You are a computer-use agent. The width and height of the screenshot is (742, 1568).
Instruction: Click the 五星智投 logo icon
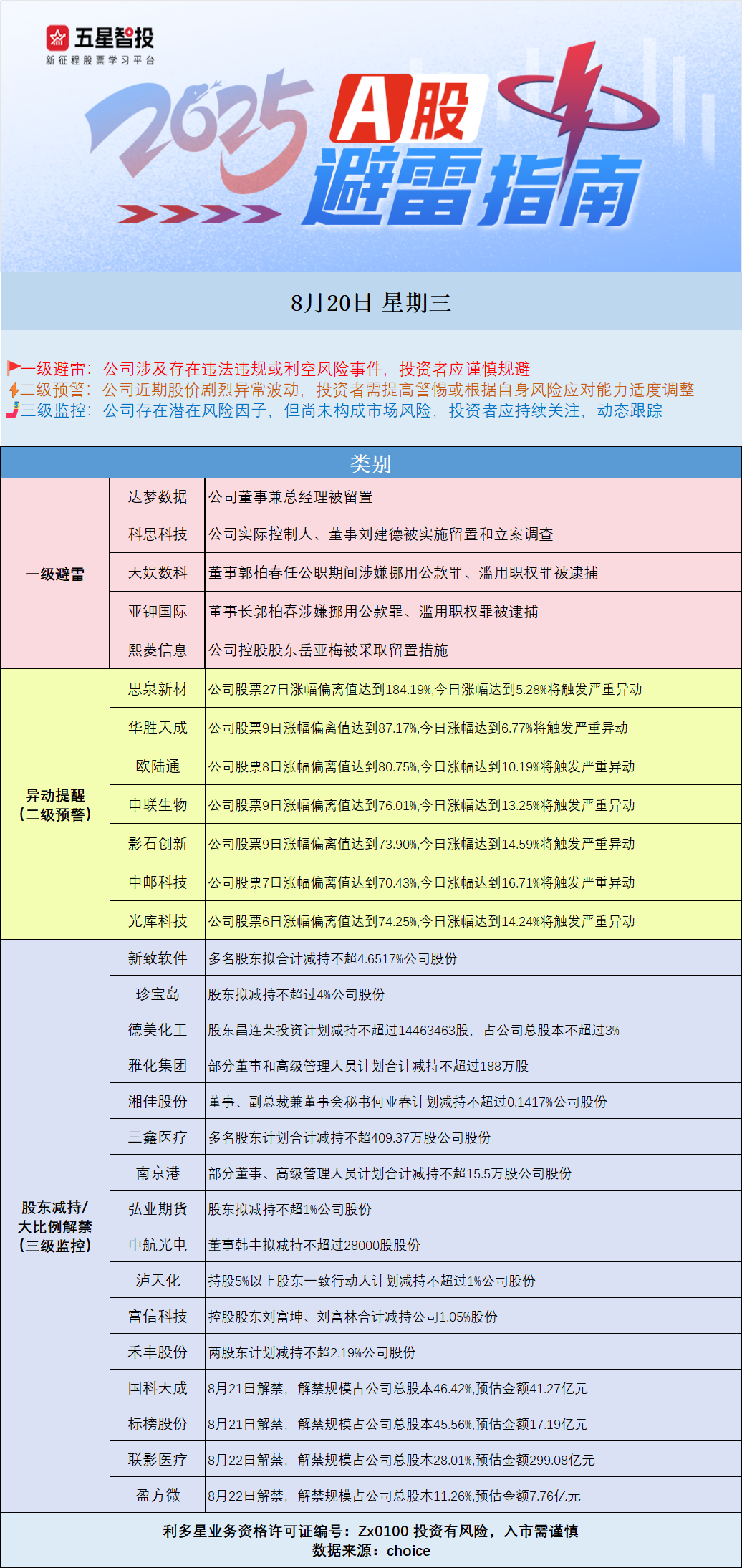(x=57, y=37)
